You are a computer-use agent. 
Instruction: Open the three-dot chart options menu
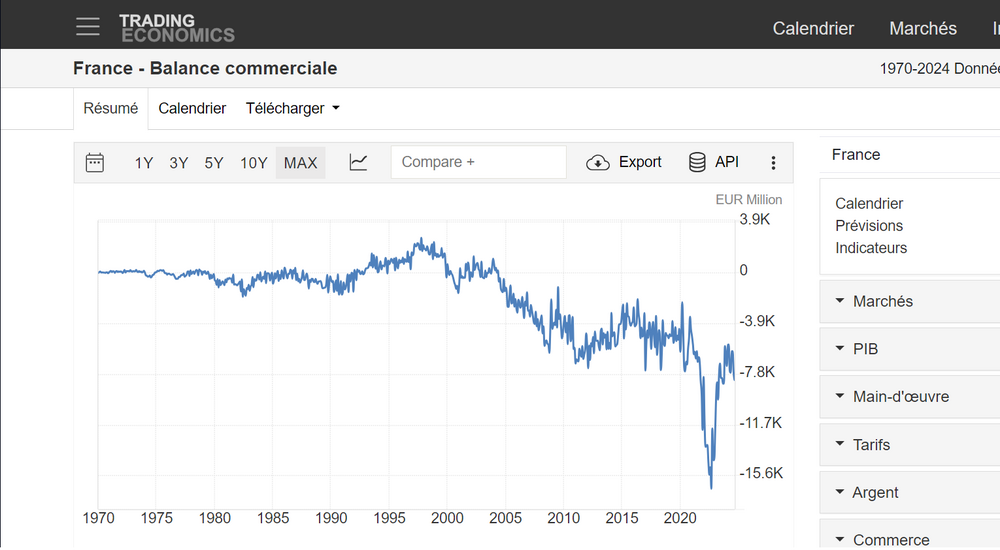[773, 162]
